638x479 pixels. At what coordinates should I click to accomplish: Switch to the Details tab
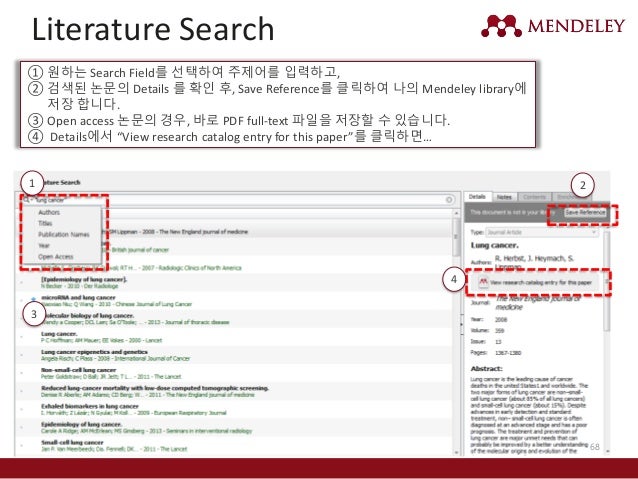(478, 197)
